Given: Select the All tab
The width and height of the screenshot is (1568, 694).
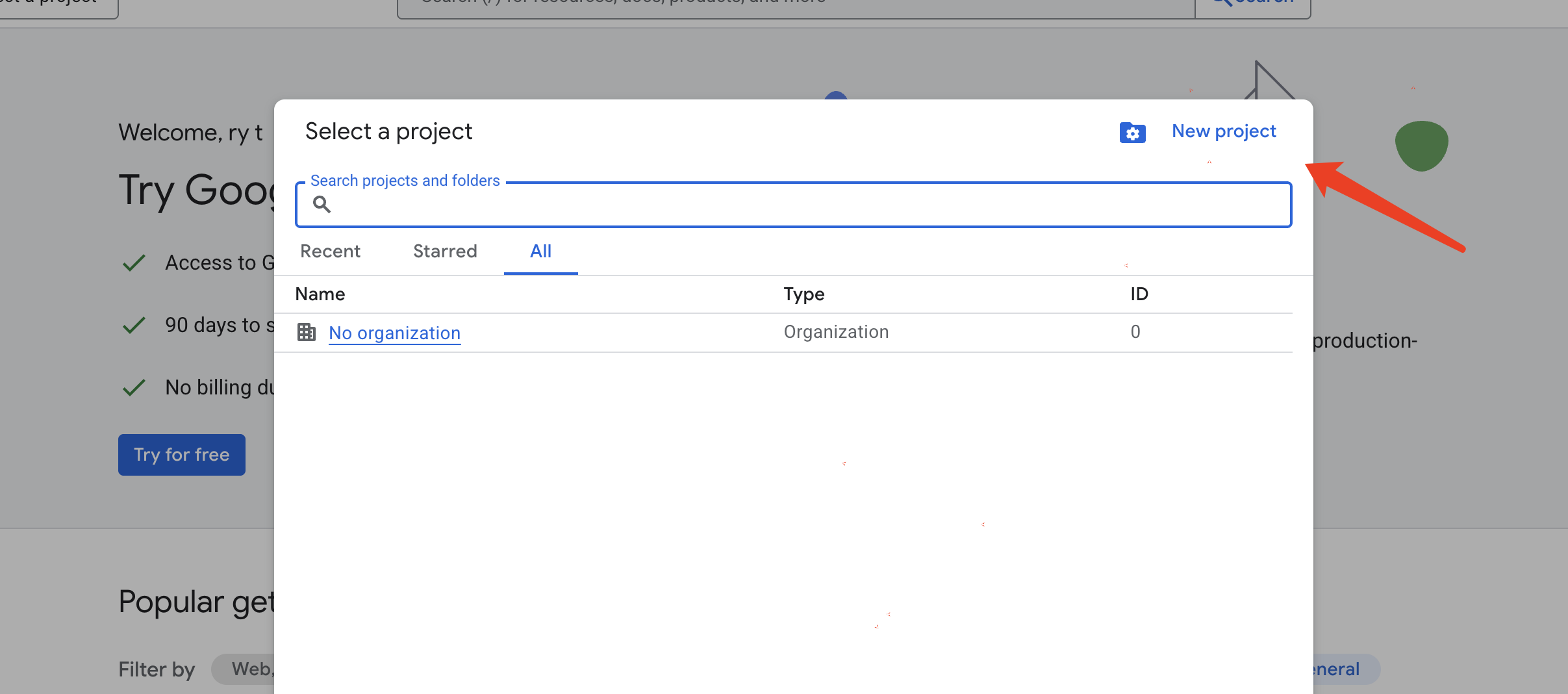Looking at the screenshot, I should click(540, 251).
